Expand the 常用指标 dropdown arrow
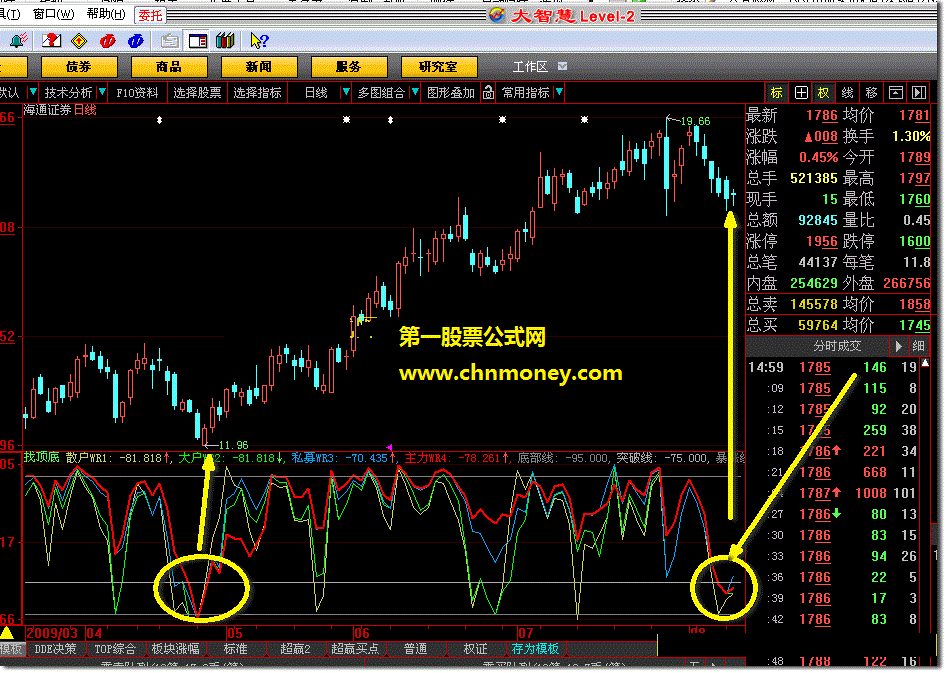Screen dimensions: 947x673 [559, 92]
